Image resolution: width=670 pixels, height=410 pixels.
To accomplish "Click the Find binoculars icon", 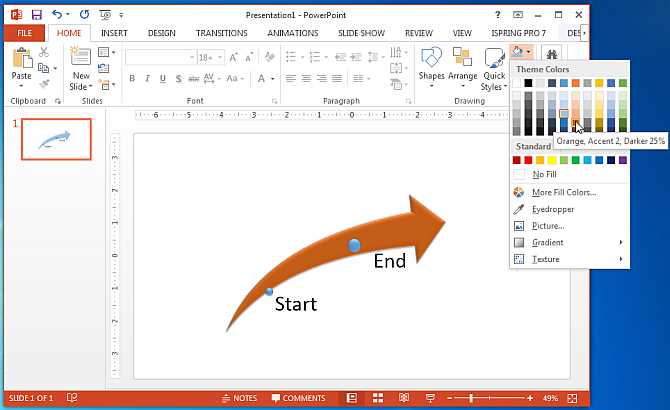I will 552,54.
